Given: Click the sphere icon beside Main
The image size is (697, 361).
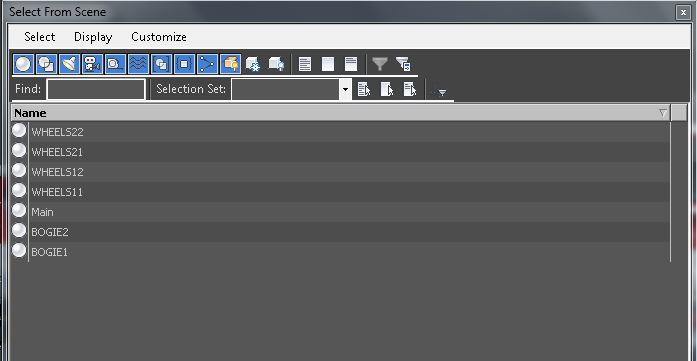Looking at the screenshot, I should (19, 210).
